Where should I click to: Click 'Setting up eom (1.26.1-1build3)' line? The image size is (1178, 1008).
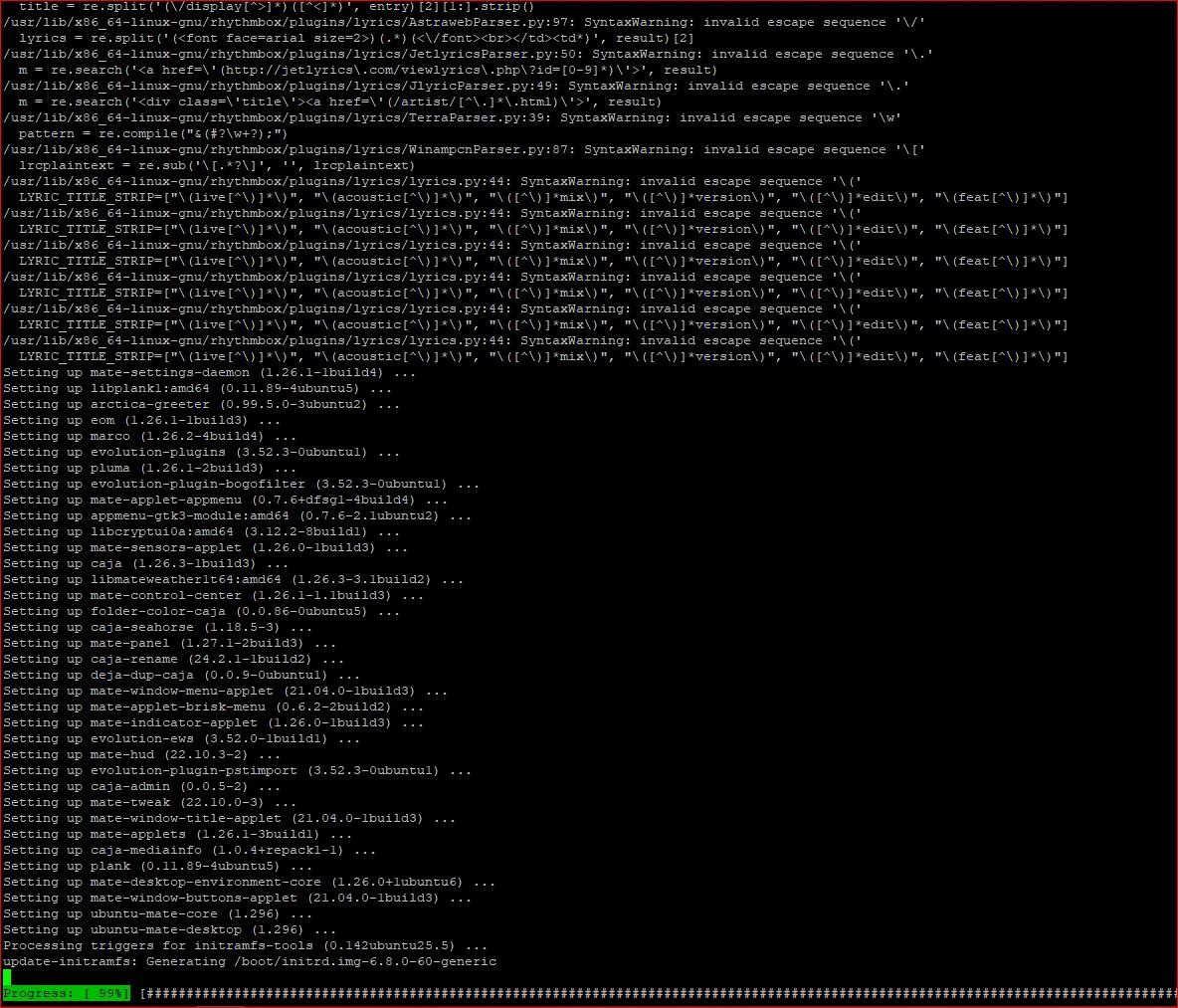click(x=142, y=421)
